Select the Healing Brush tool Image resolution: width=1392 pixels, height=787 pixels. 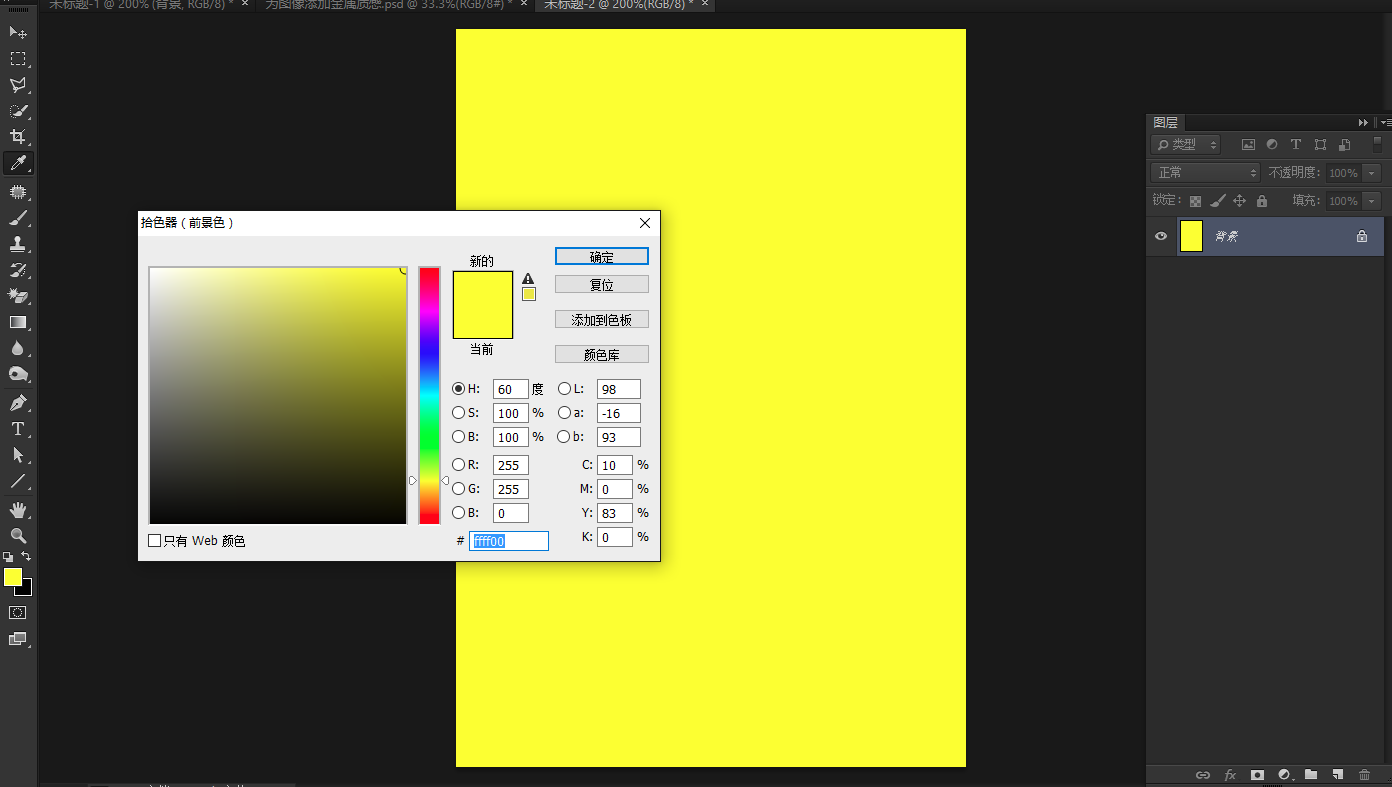(x=18, y=191)
